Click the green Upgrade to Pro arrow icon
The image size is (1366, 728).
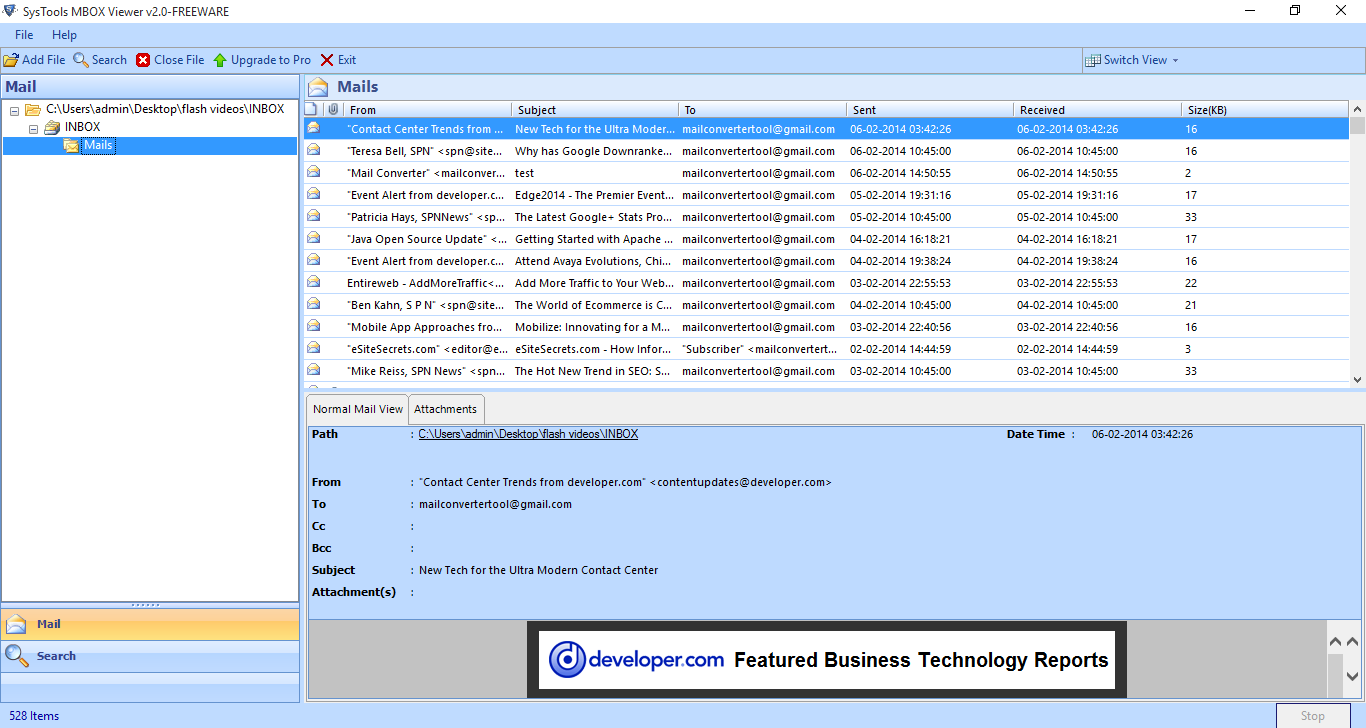pyautogui.click(x=220, y=60)
